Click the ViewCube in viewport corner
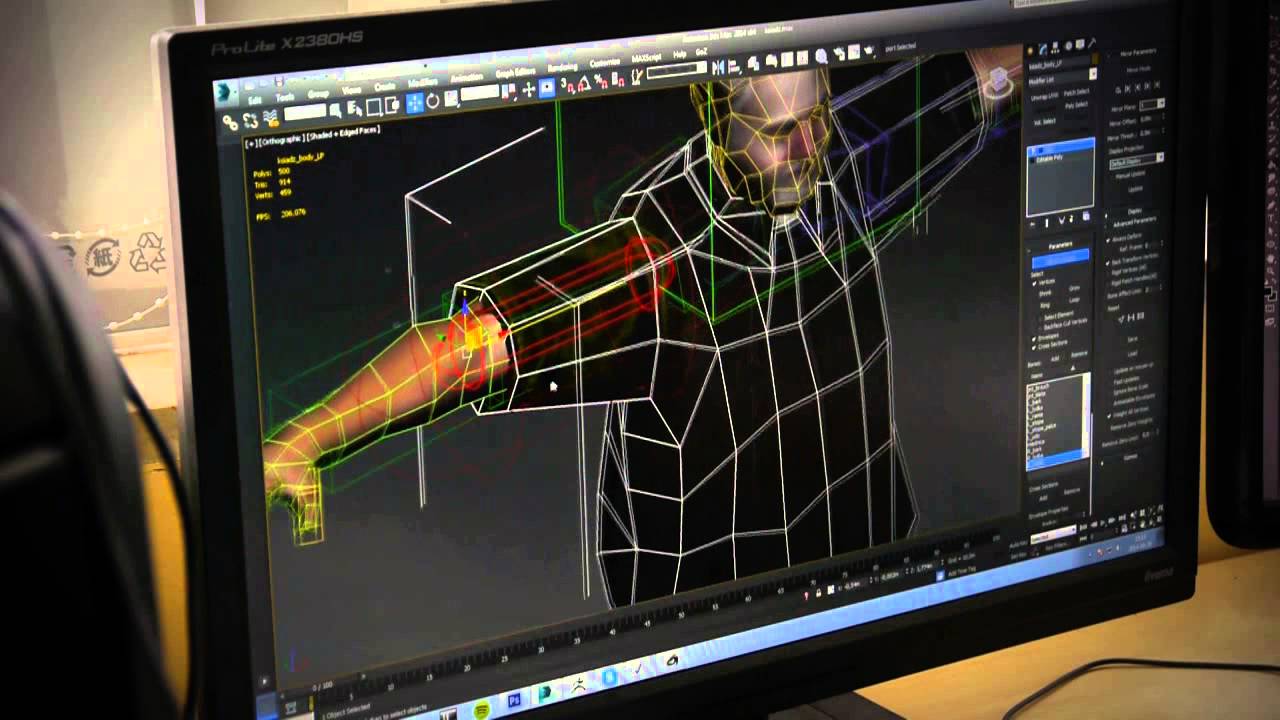This screenshot has height=720, width=1280. [998, 84]
